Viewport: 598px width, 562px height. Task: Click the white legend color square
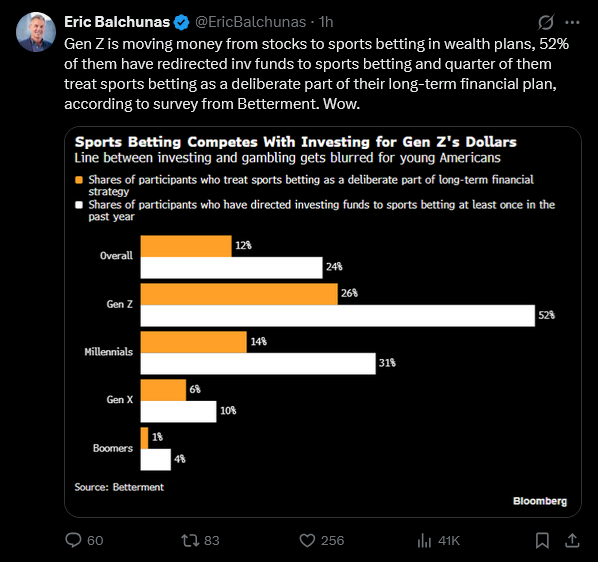point(79,205)
